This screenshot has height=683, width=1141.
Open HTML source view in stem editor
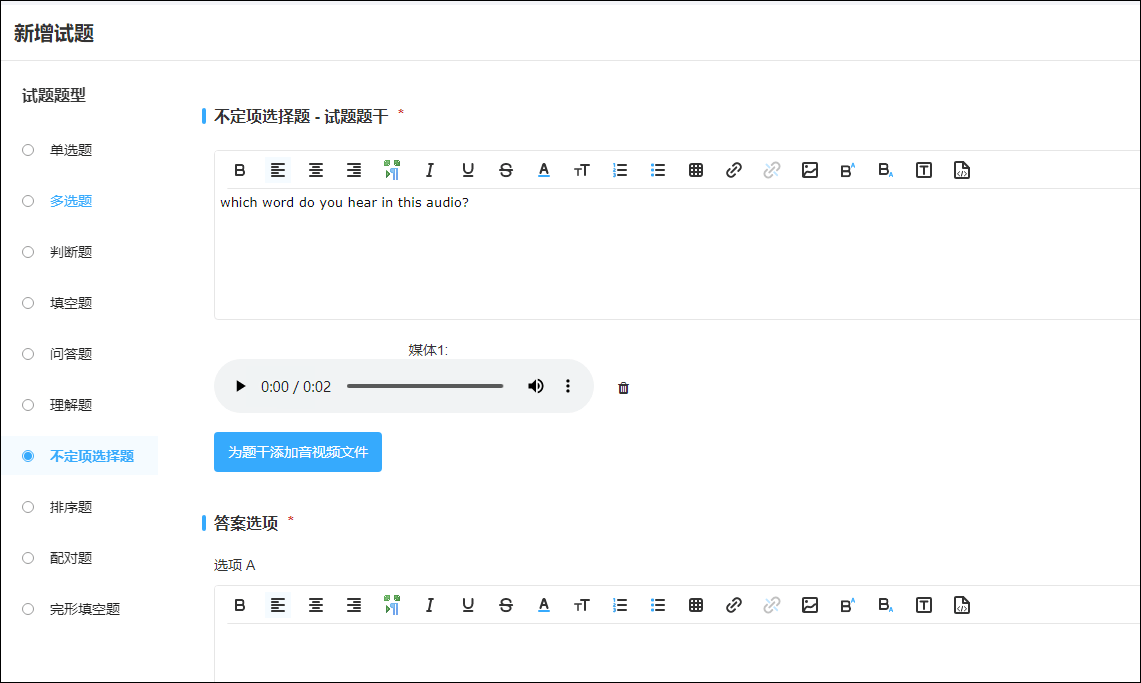[x=962, y=170]
